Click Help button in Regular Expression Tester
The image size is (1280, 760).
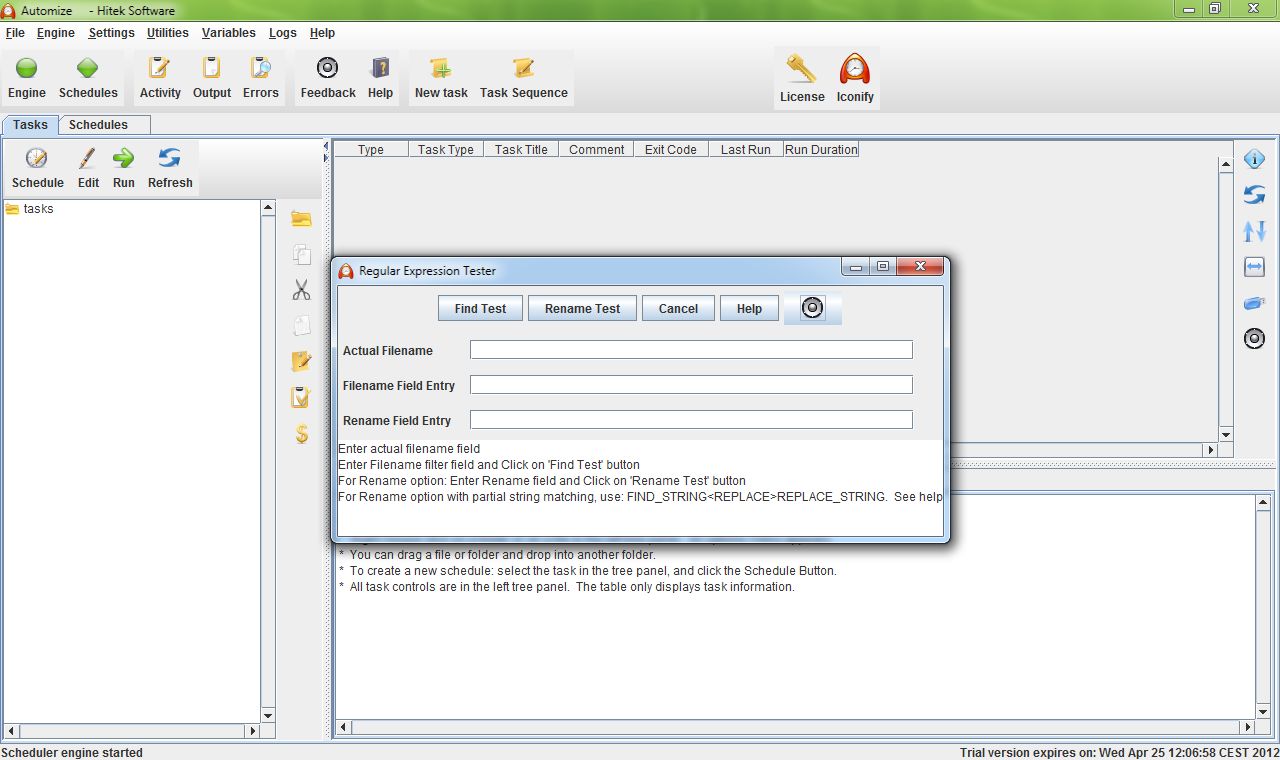(x=749, y=308)
